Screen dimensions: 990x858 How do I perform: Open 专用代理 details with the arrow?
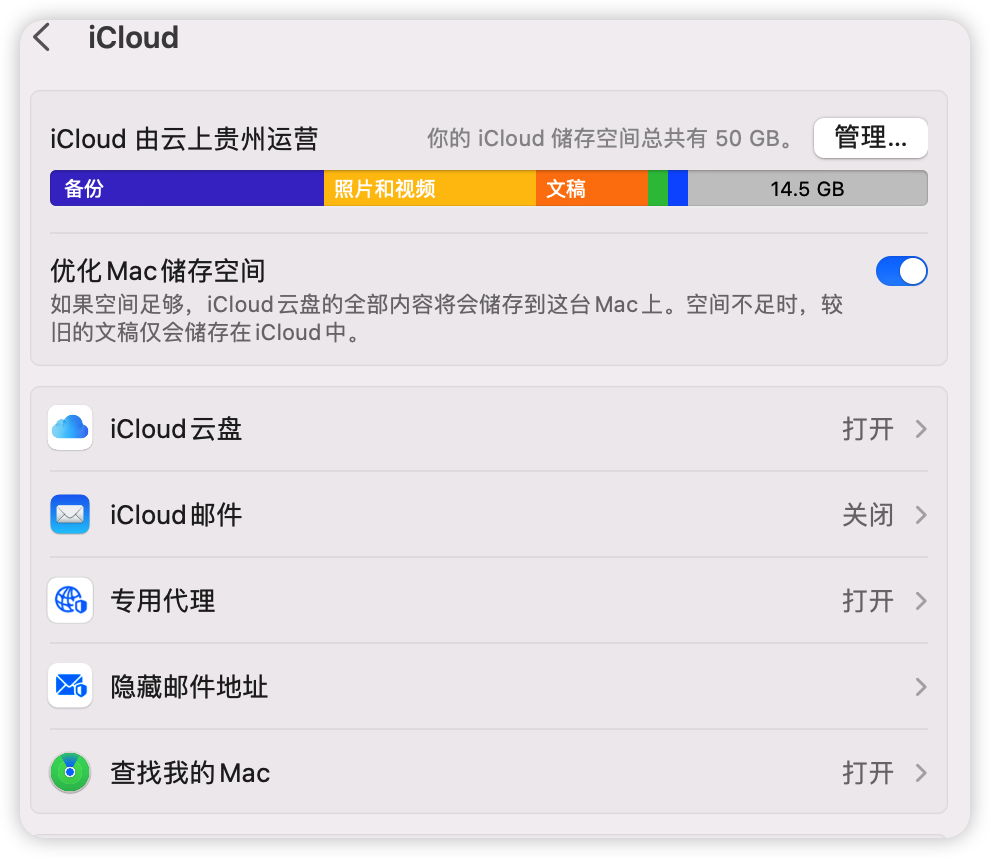(x=919, y=600)
